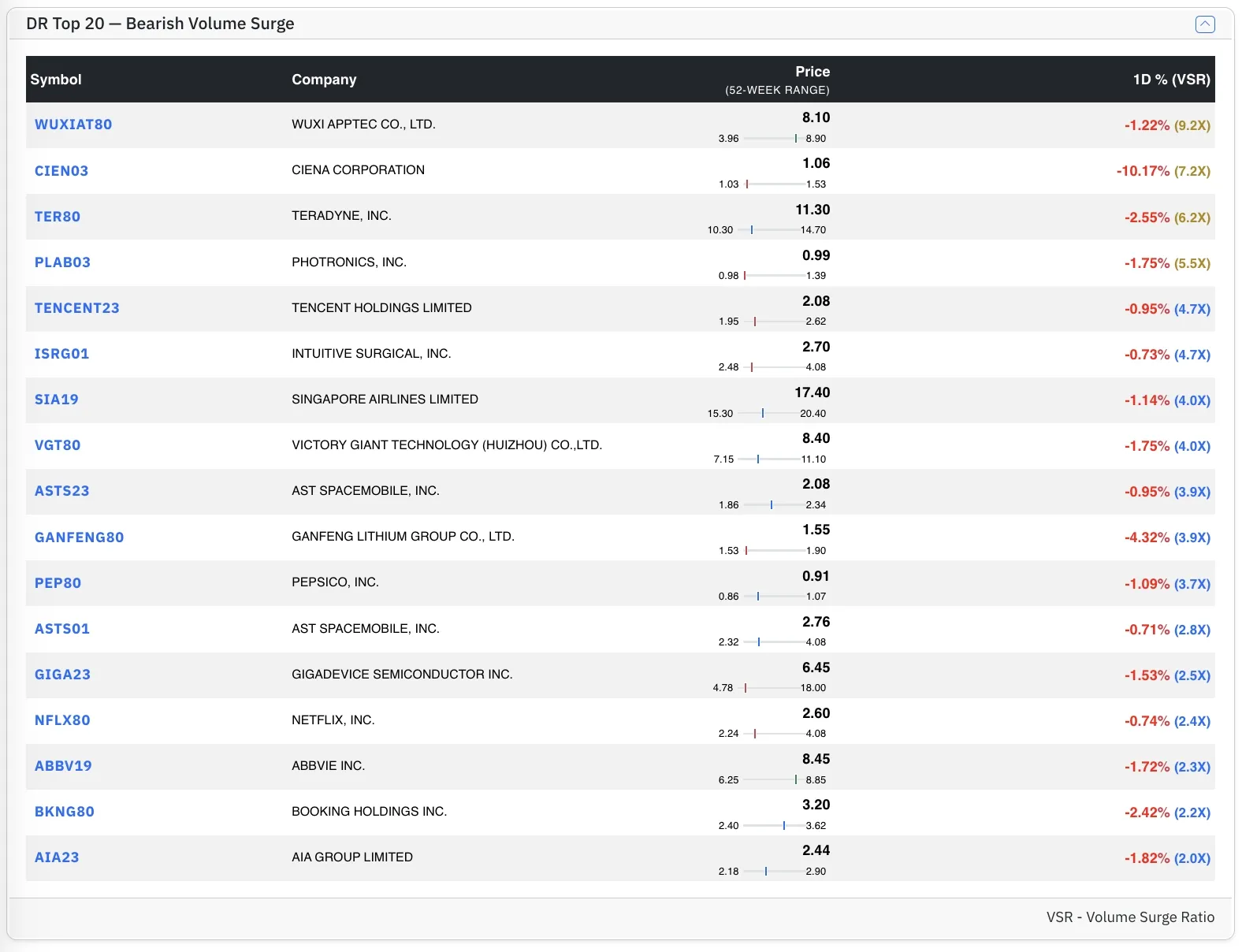Click CIENA CORPORATION company name

[358, 170]
